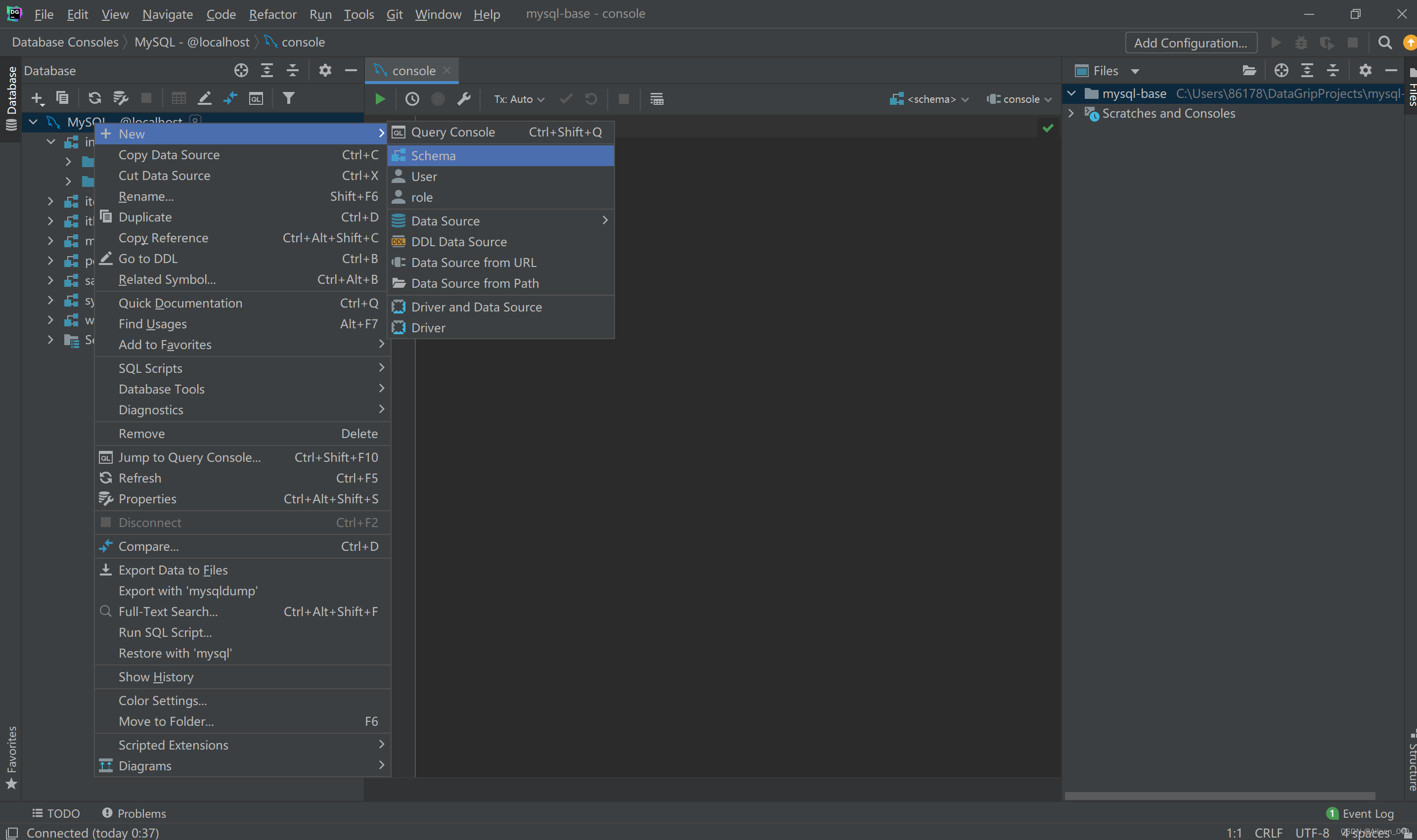This screenshot has width=1417, height=840.
Task: Select Schema in the New submenu
Action: tap(433, 156)
